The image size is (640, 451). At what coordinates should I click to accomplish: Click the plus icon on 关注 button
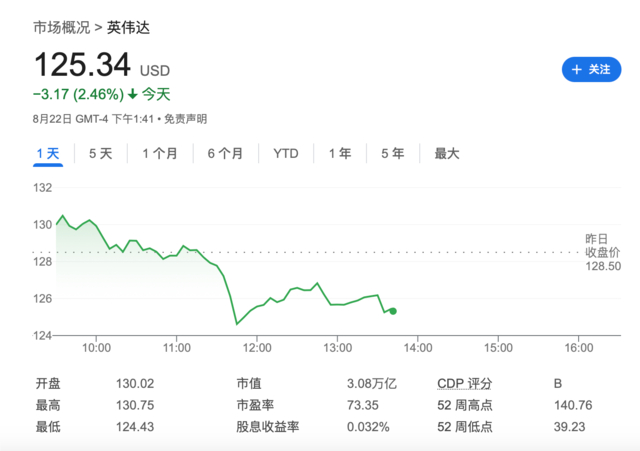click(576, 70)
